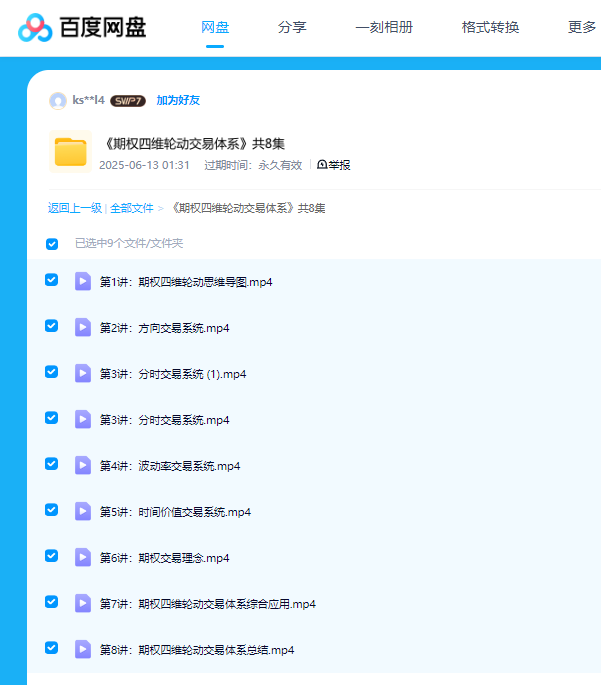Click video icon for 第4讲 波动率交易系统

[x=83, y=465]
